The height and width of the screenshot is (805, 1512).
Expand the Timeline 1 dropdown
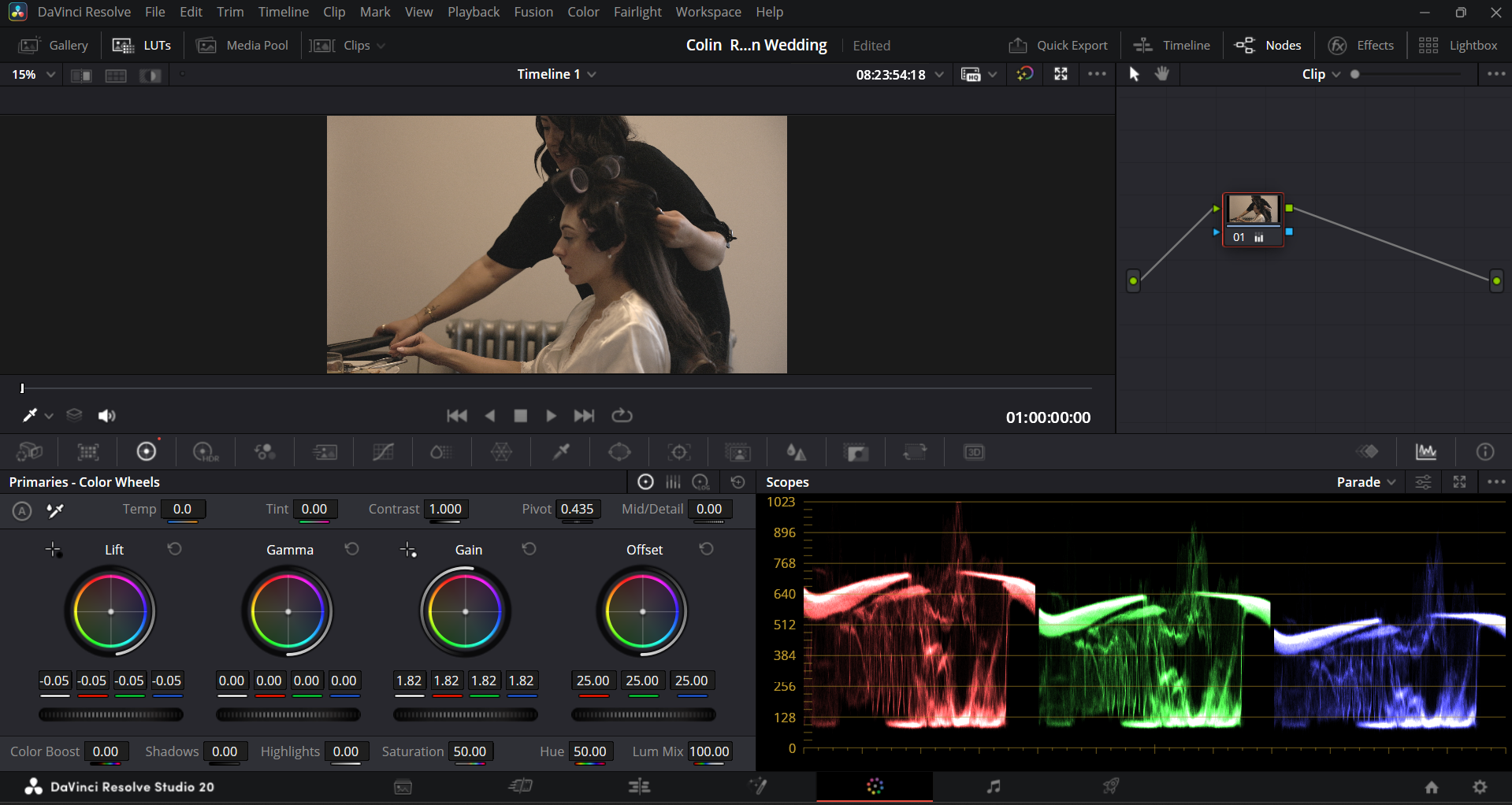tap(556, 74)
